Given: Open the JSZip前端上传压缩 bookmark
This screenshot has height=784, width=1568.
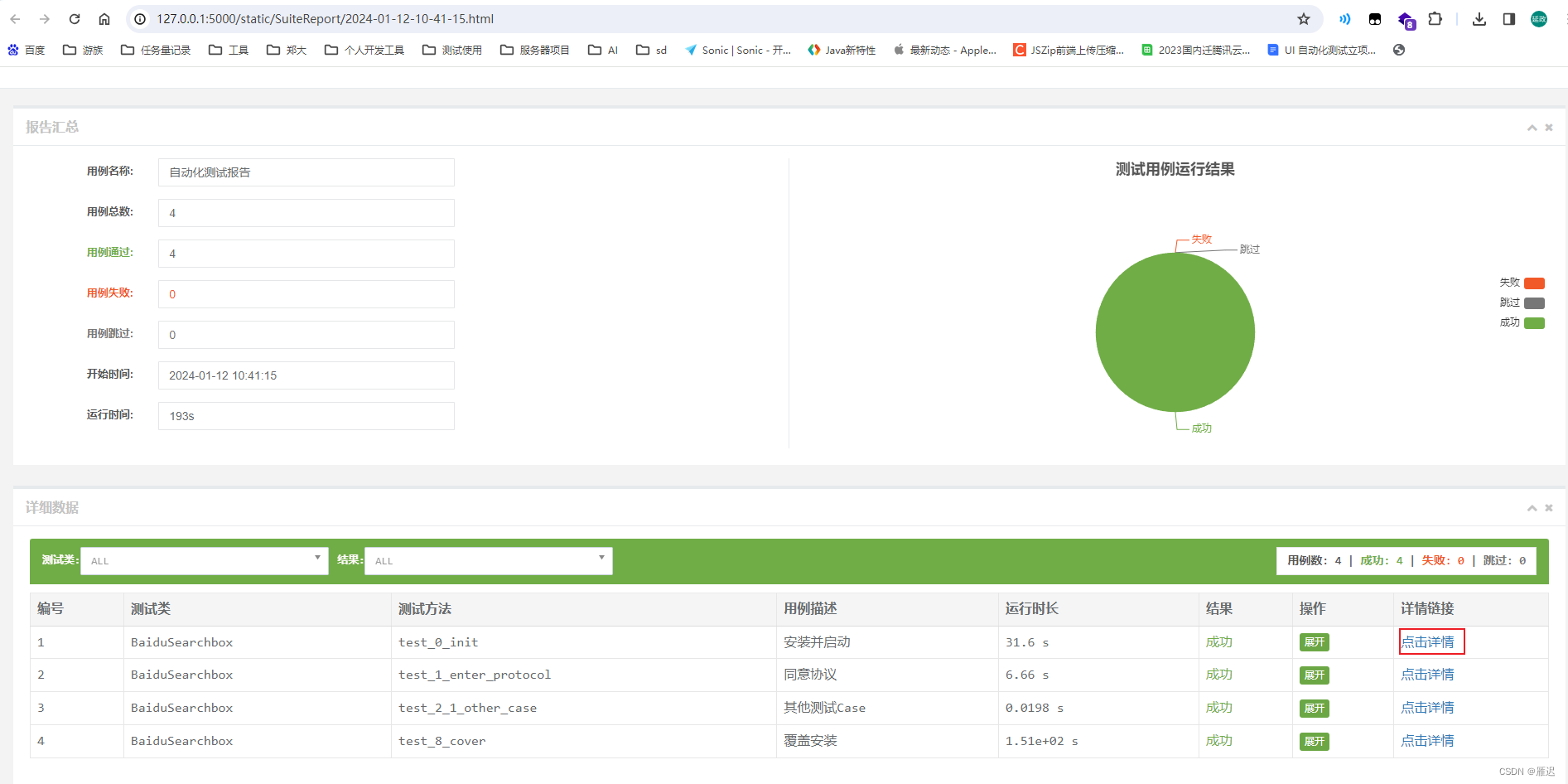Looking at the screenshot, I should point(1069,51).
